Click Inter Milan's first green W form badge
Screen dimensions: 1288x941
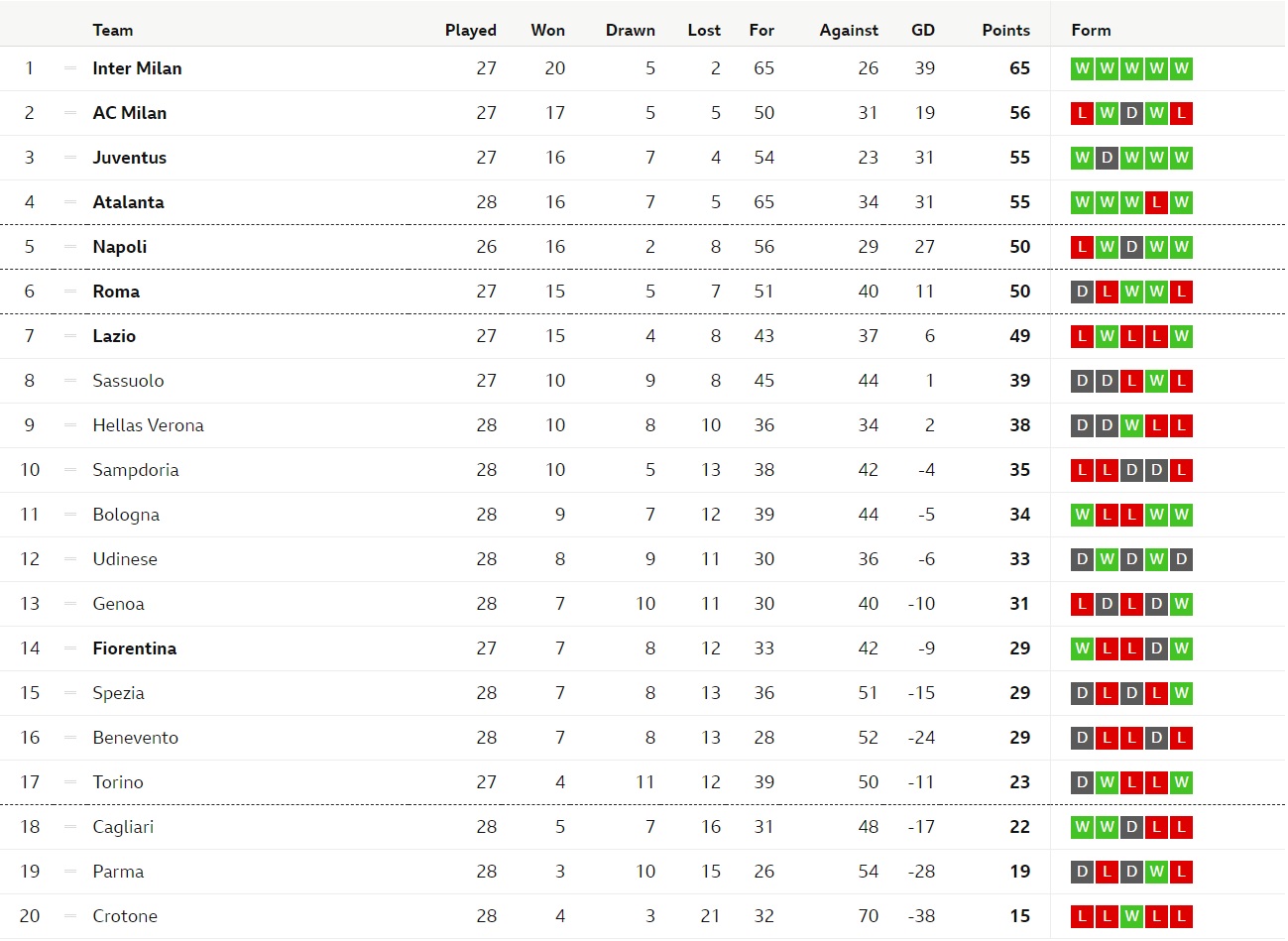click(x=1082, y=68)
